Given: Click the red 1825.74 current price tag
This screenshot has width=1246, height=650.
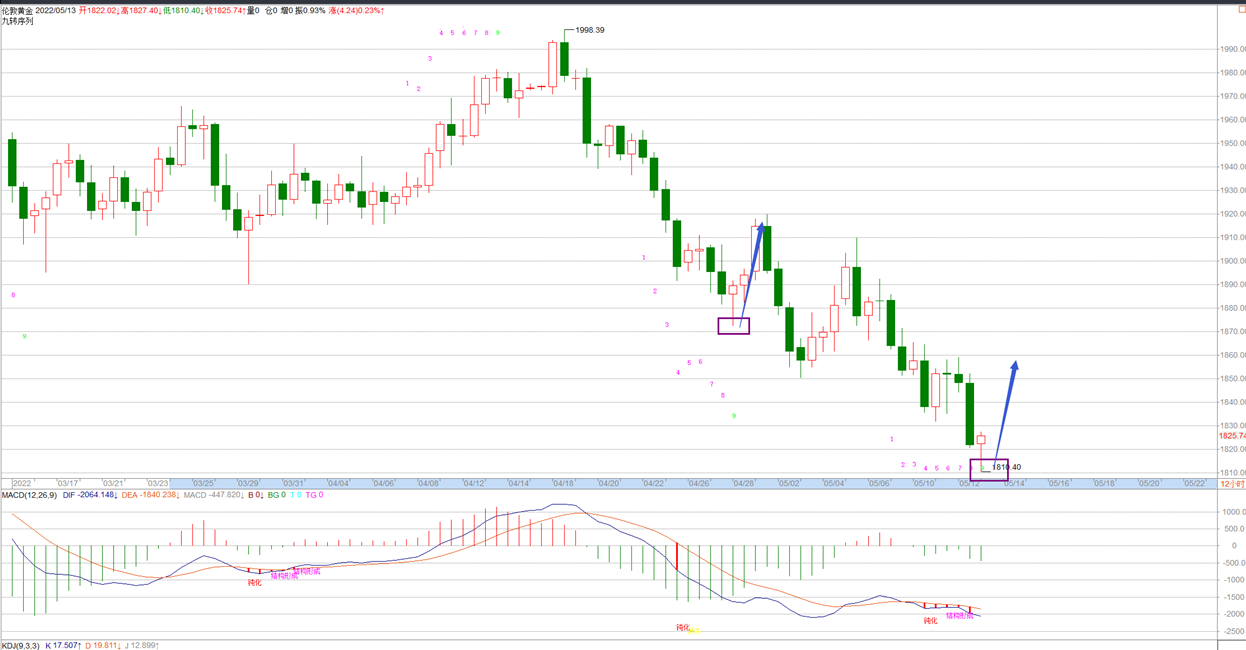Looking at the screenshot, I should [1232, 436].
